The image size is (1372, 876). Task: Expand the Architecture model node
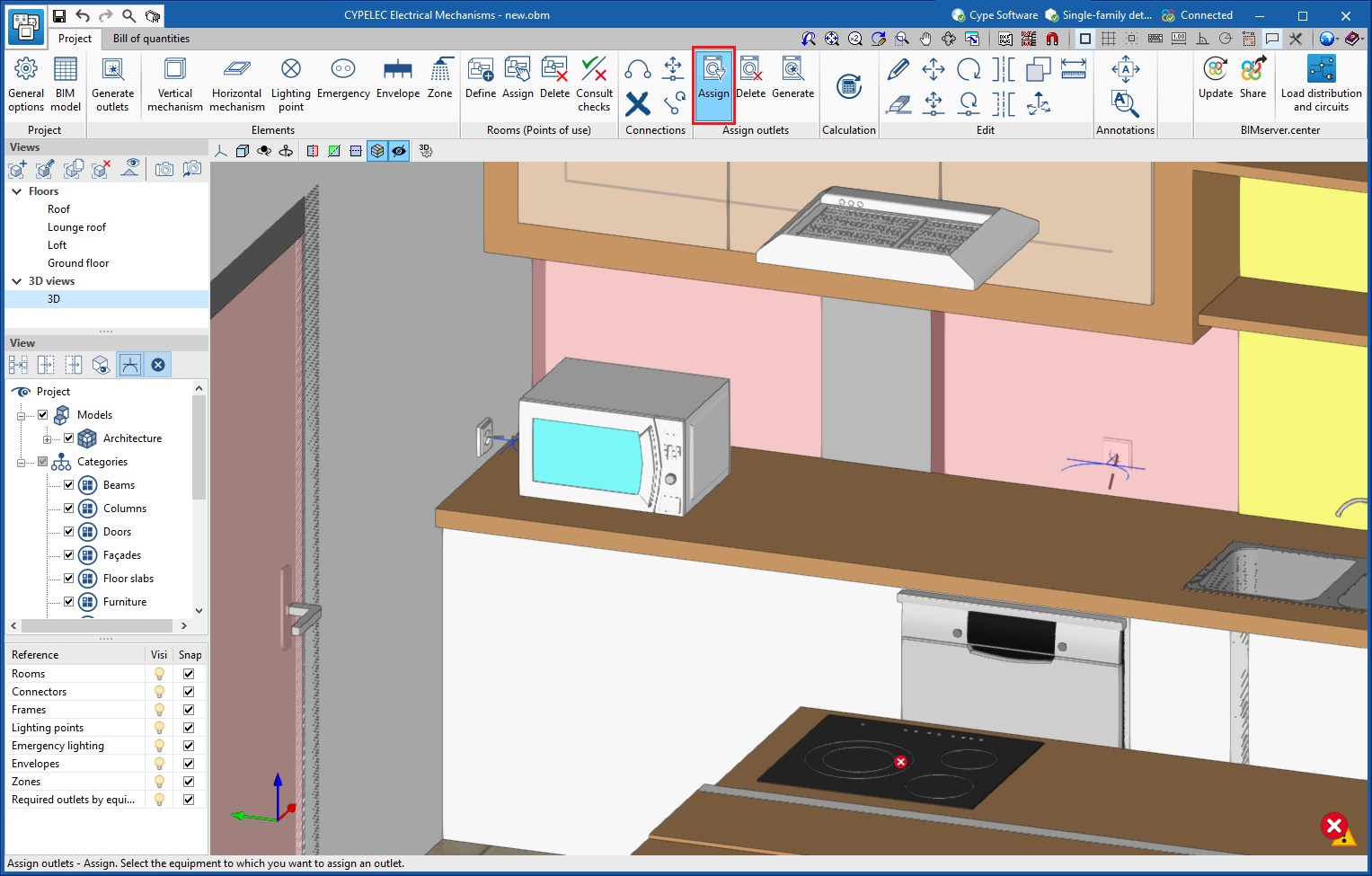(47, 439)
